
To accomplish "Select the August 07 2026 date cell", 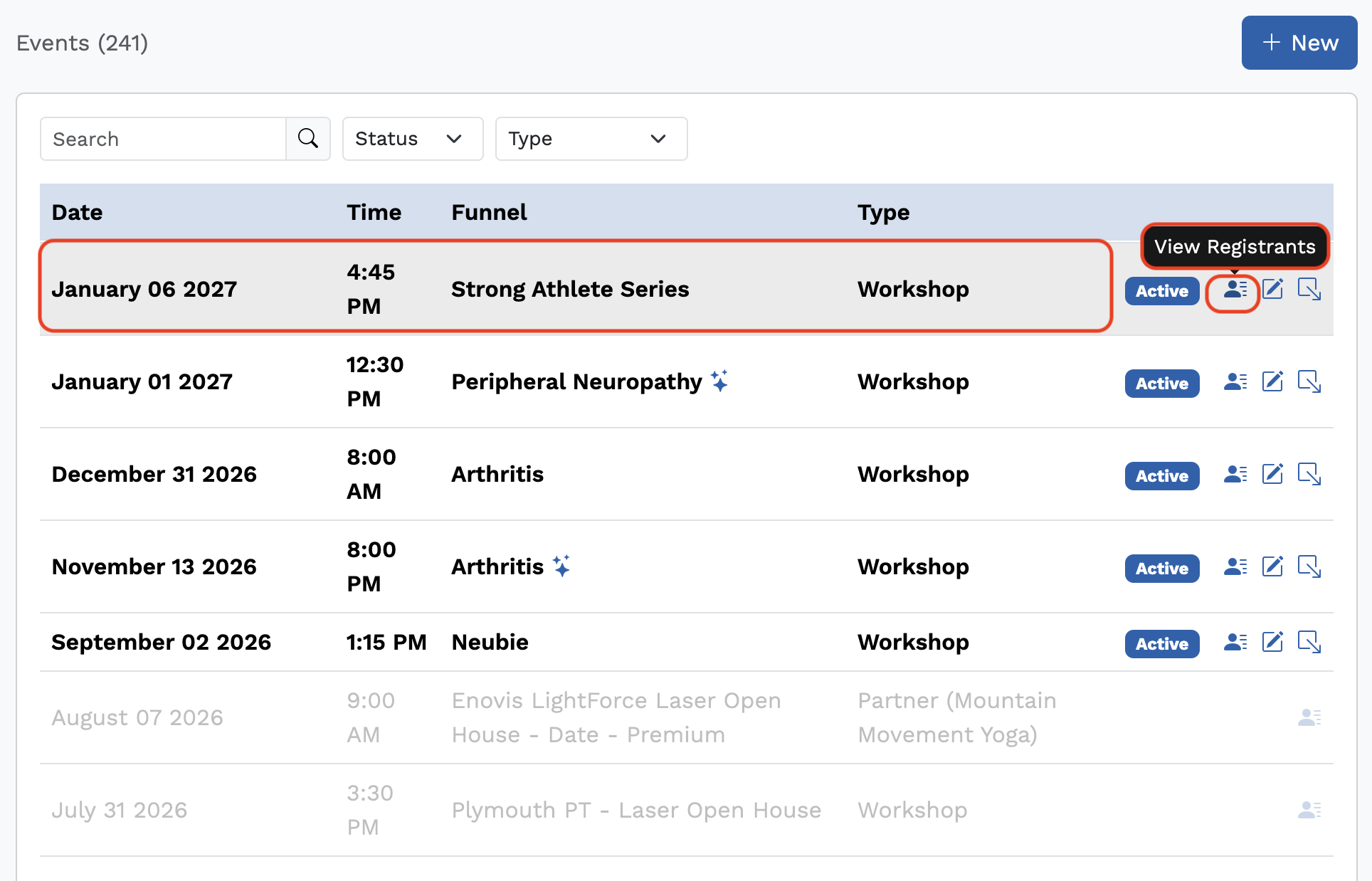I will coord(137,717).
